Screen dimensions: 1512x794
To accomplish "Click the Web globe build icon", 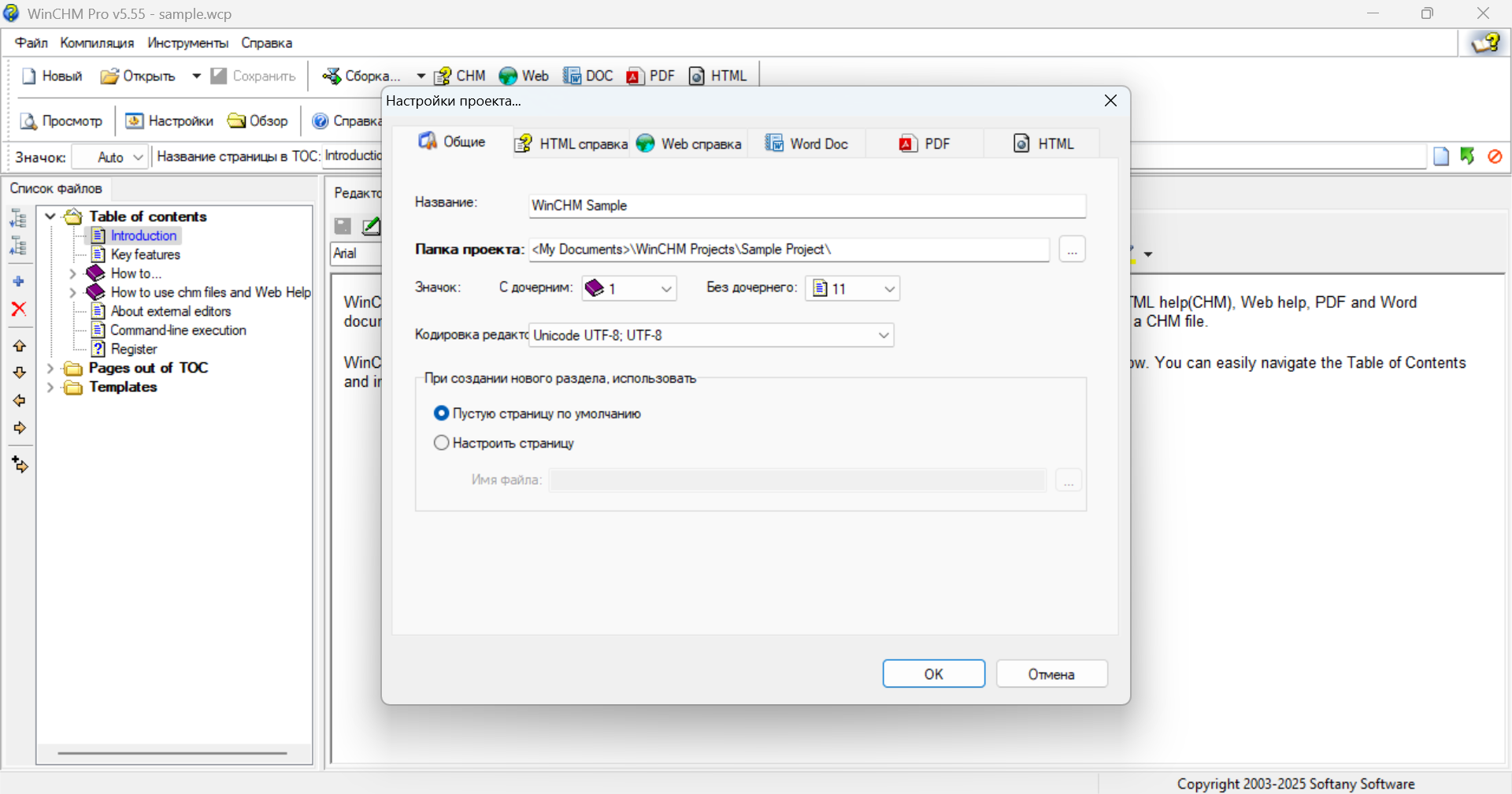I will (508, 76).
